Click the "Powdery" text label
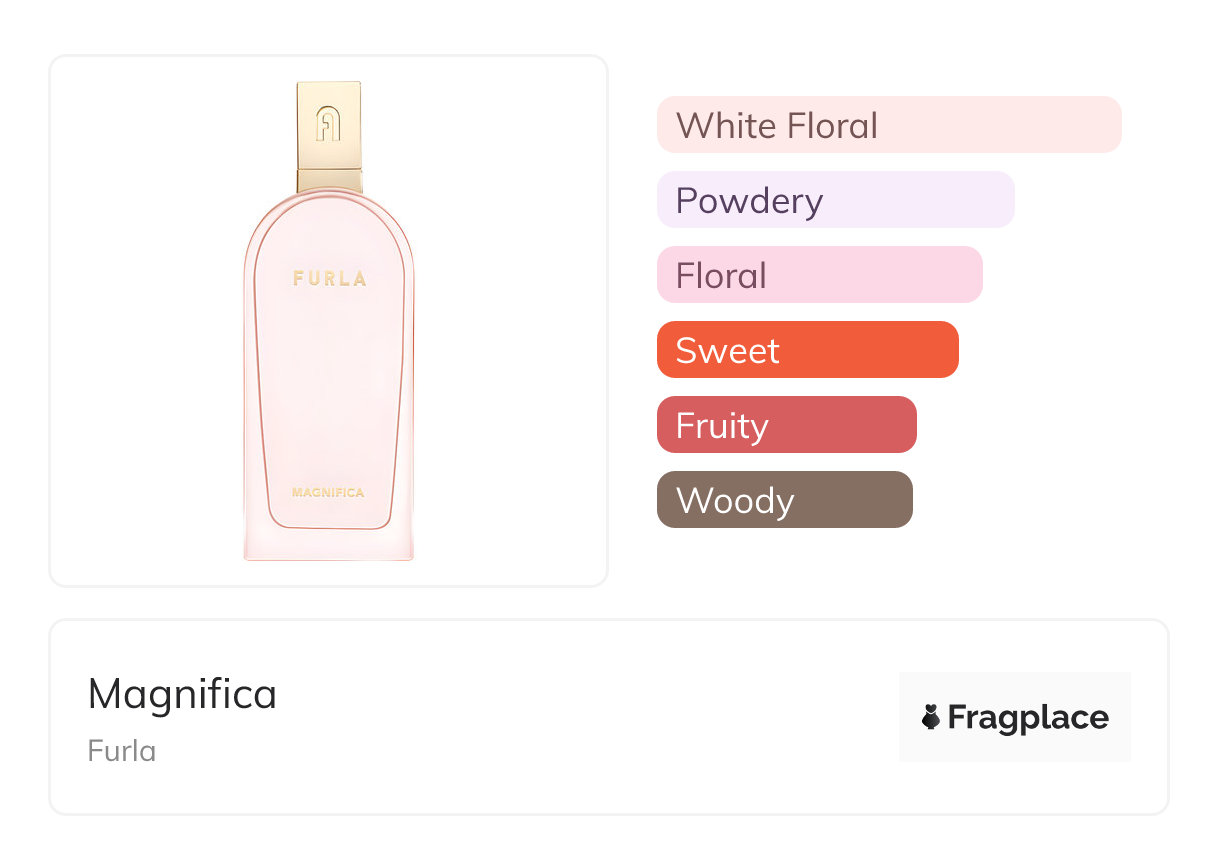Image resolution: width=1218 pixels, height=864 pixels. (749, 201)
